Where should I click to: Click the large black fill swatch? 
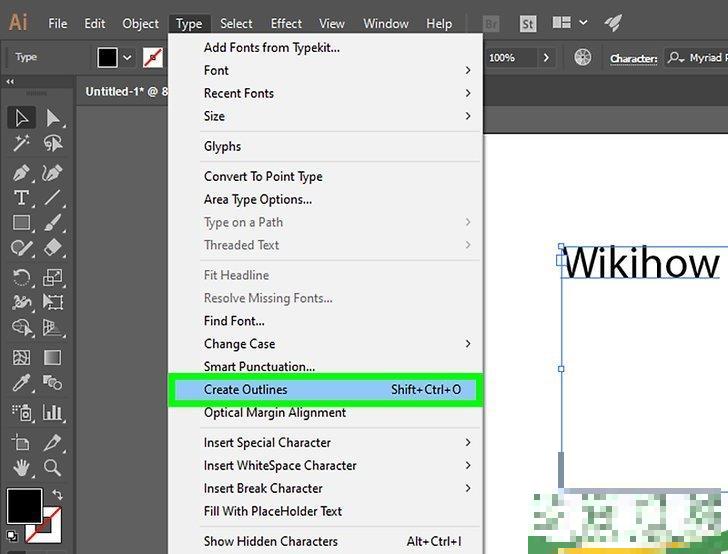(25, 506)
